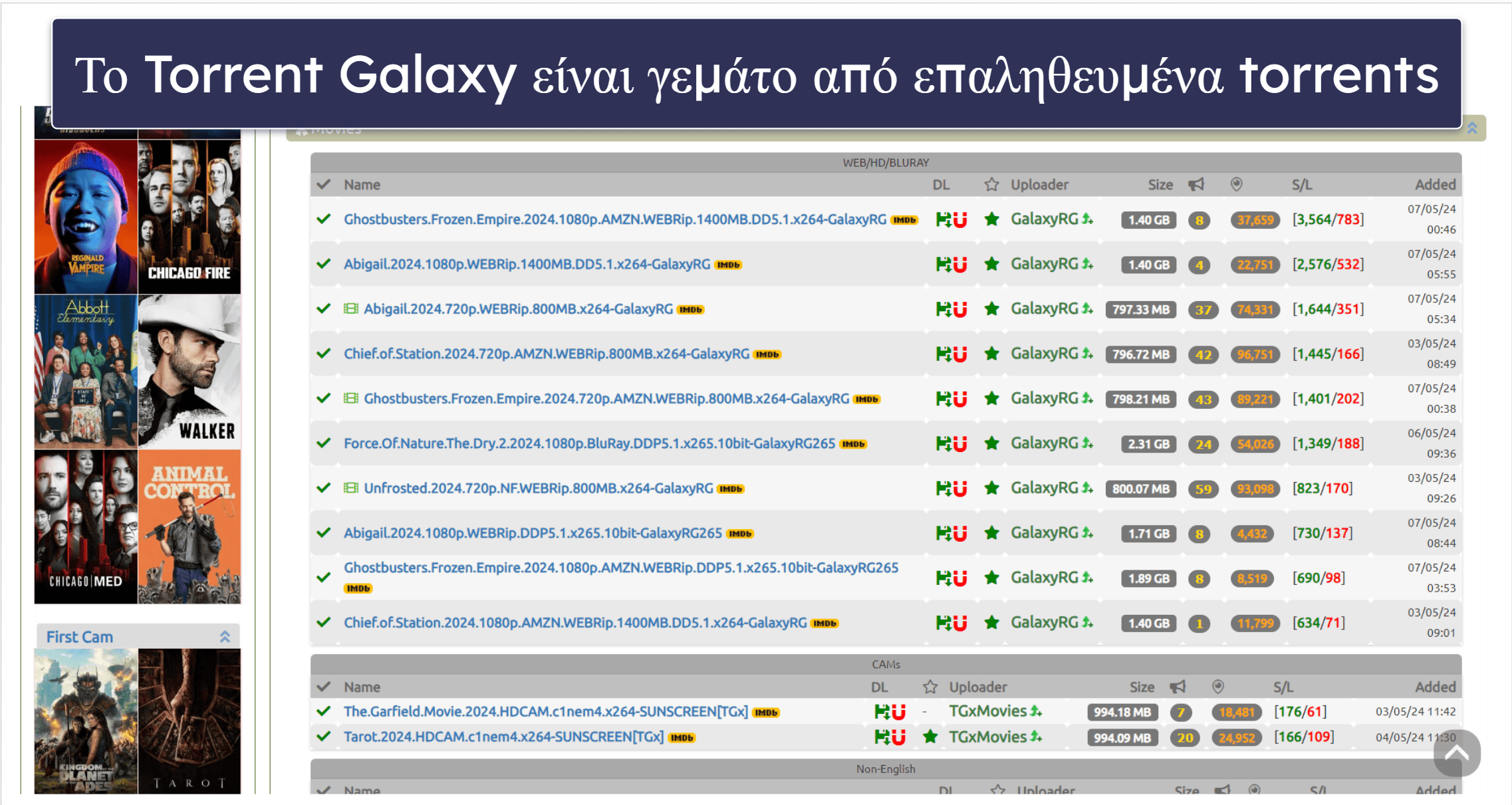Collapse the Movies section with top-right chevron
This screenshot has height=805, width=1512.
(1472, 128)
